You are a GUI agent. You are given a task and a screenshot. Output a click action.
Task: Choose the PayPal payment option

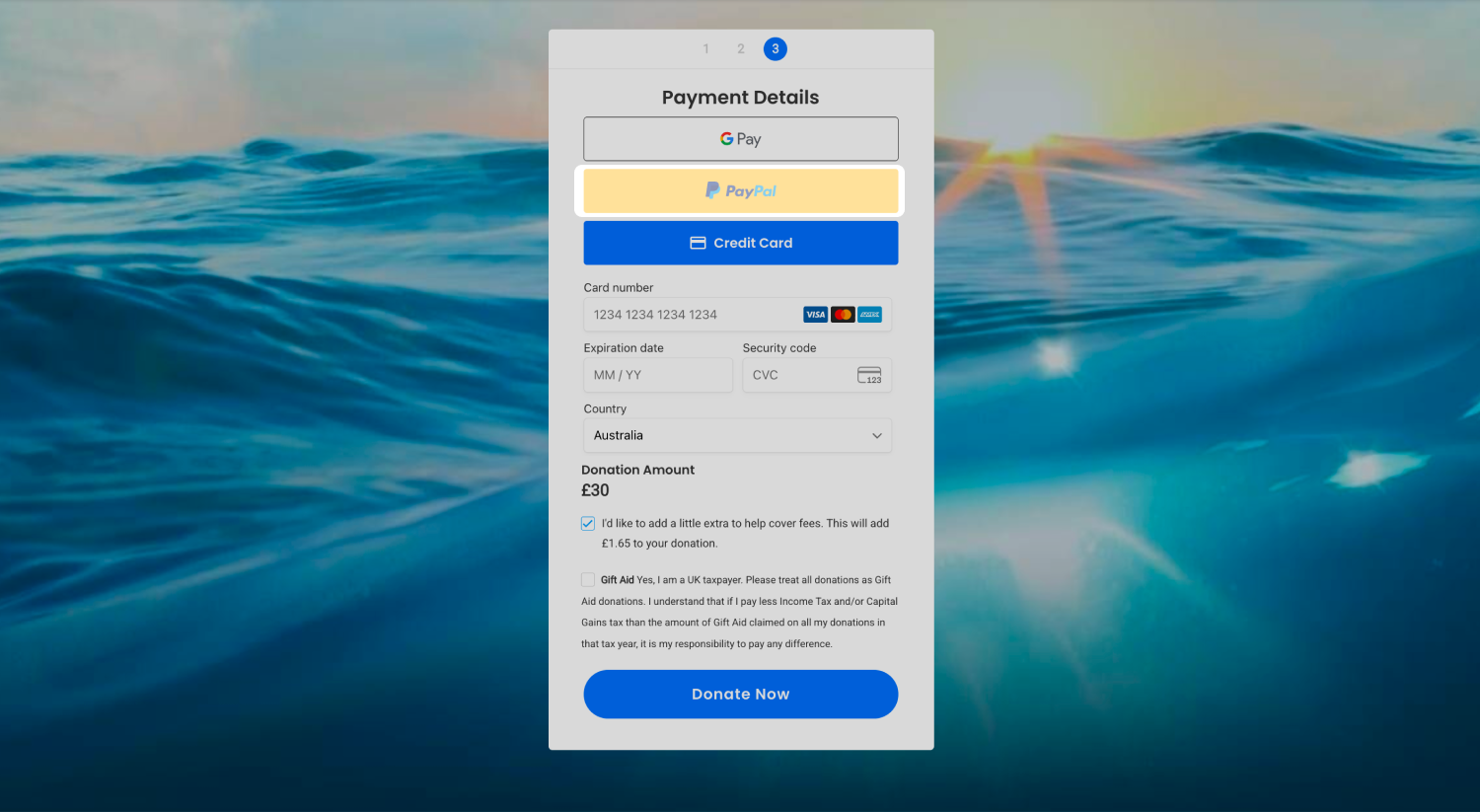(740, 191)
